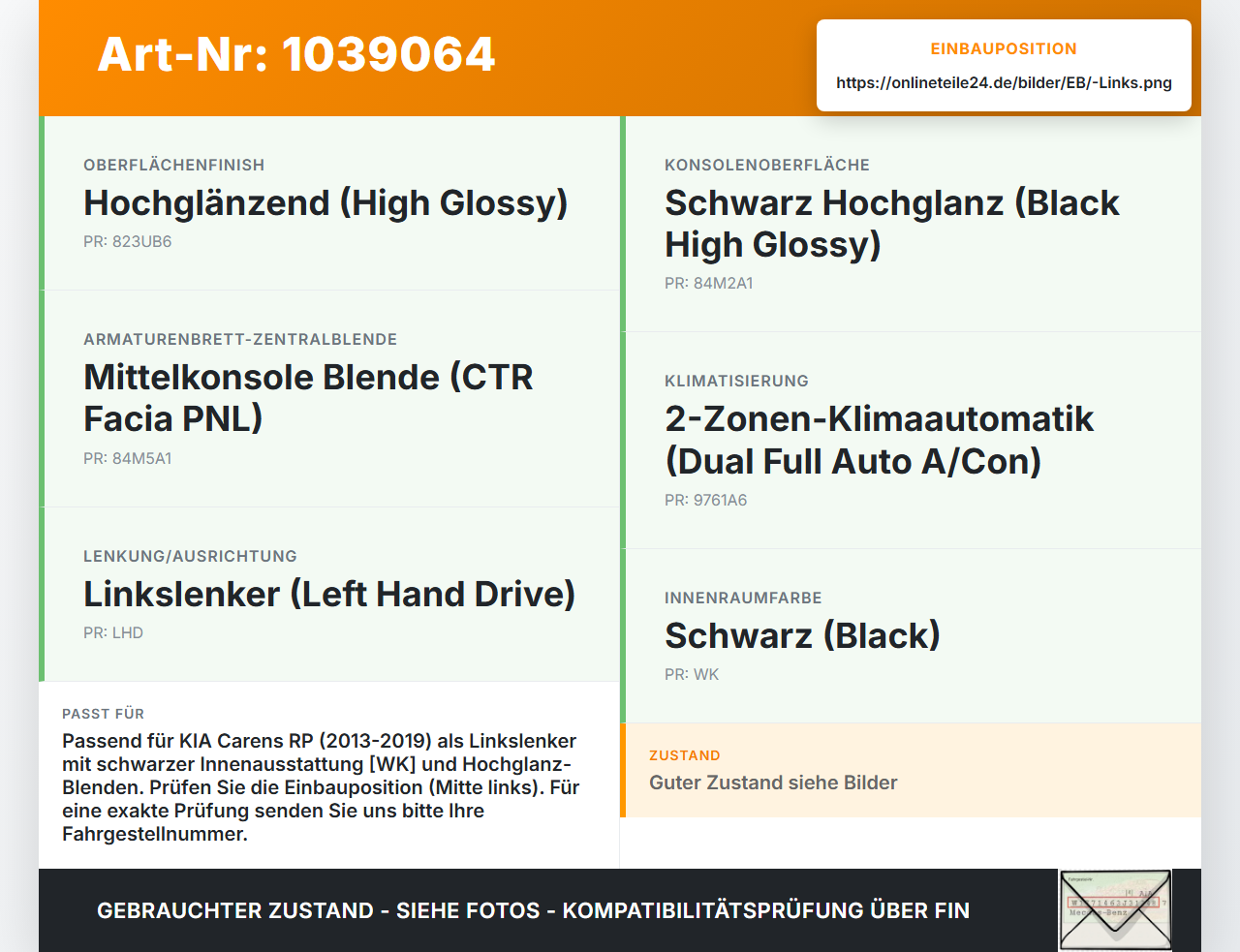Select Schwarz (Black) interior color value
Screen dimensions: 1240x952
802,636
